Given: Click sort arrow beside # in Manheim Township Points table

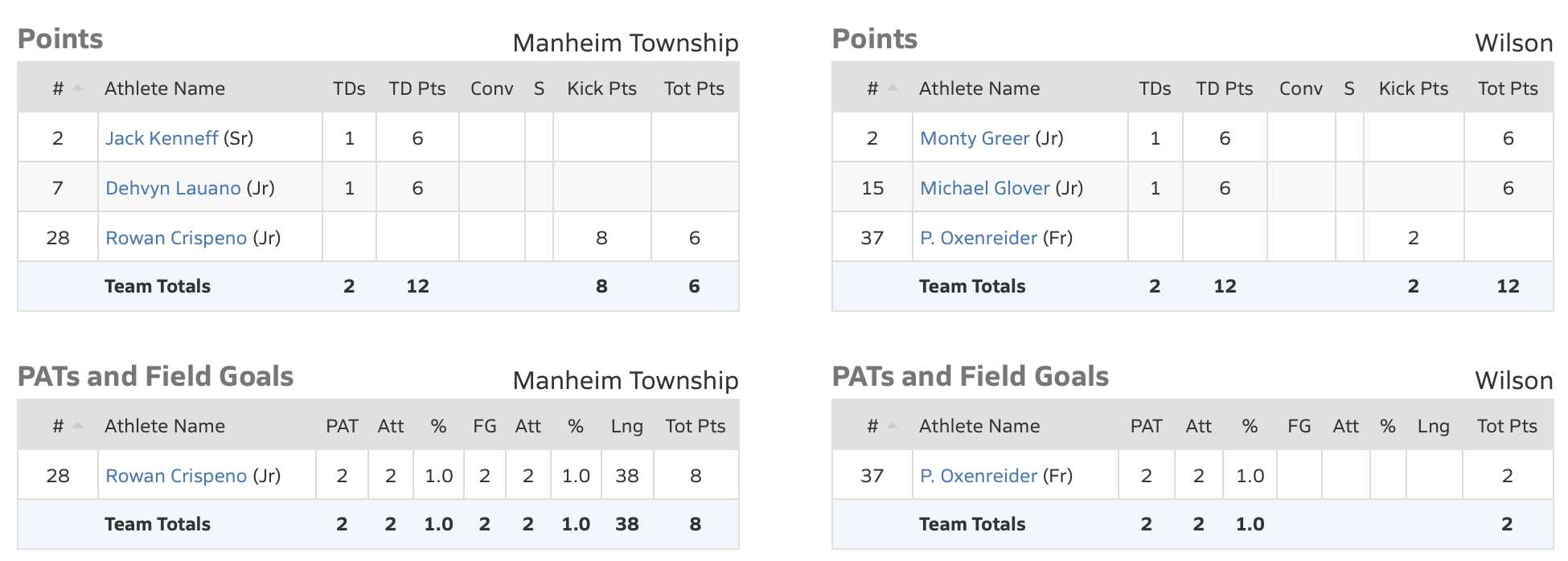Looking at the screenshot, I should [78, 88].
